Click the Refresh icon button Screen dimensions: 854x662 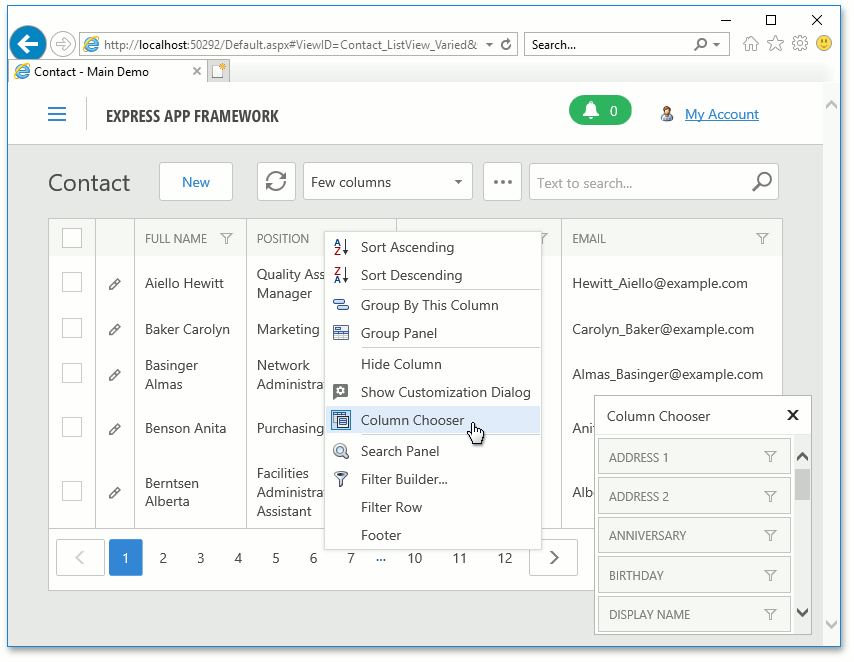point(276,181)
